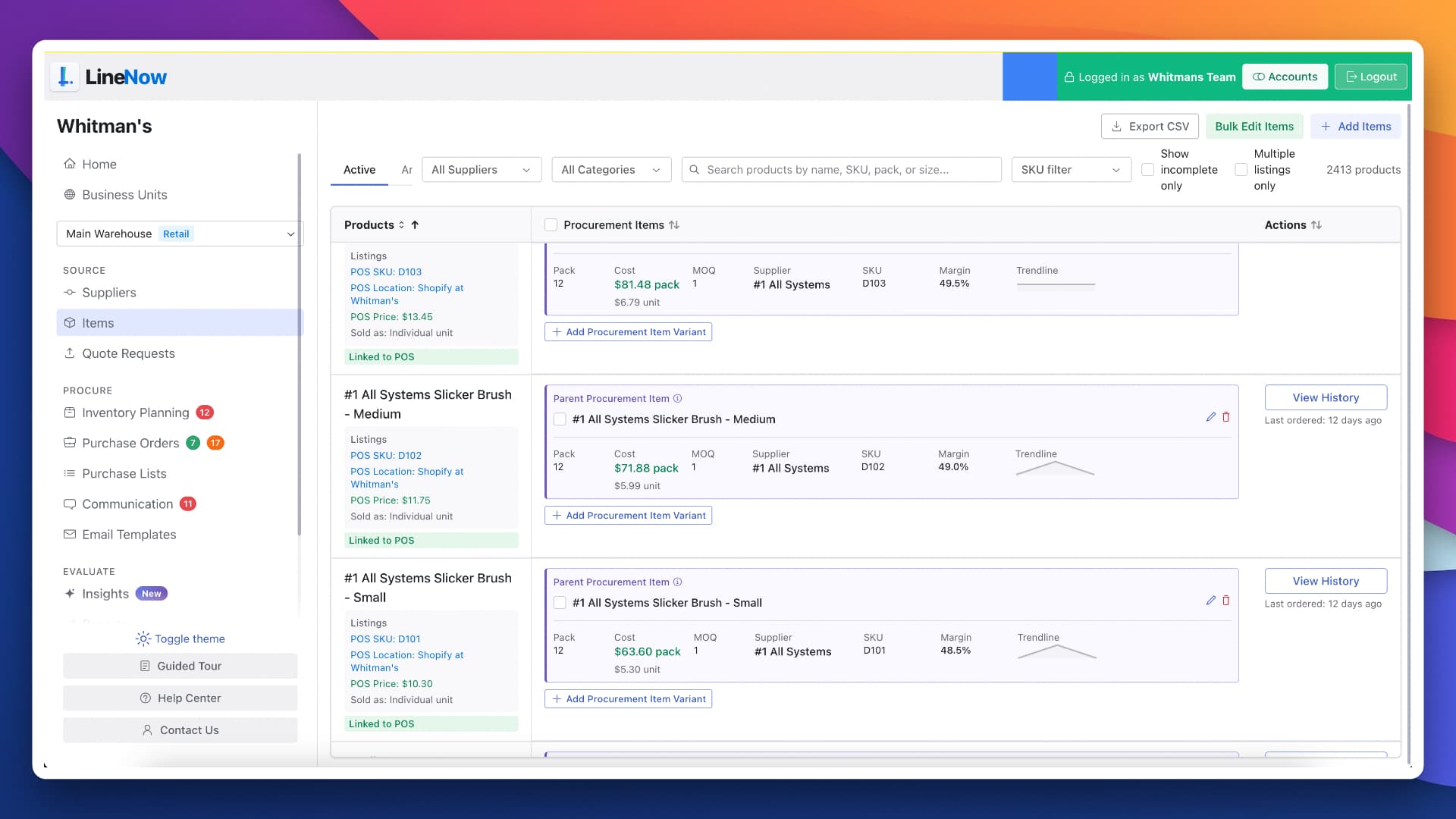Click info icon beside Medium Parent Procurement Item

click(678, 399)
